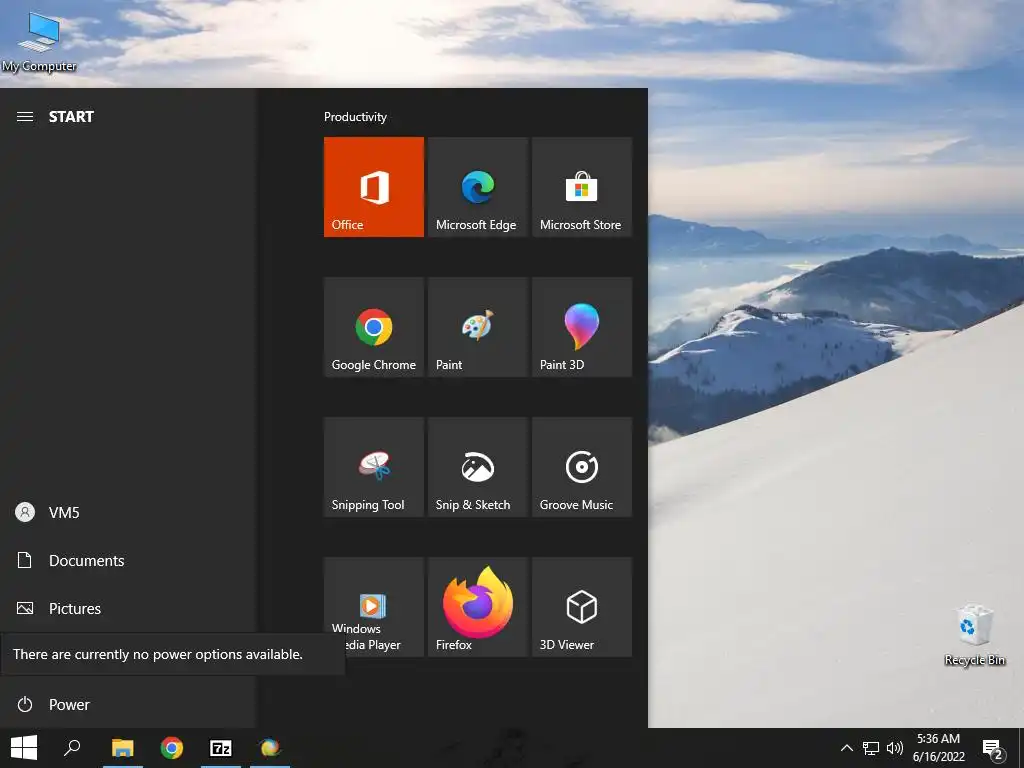Click the rightmost colorful taskbar app icon

(x=270, y=748)
